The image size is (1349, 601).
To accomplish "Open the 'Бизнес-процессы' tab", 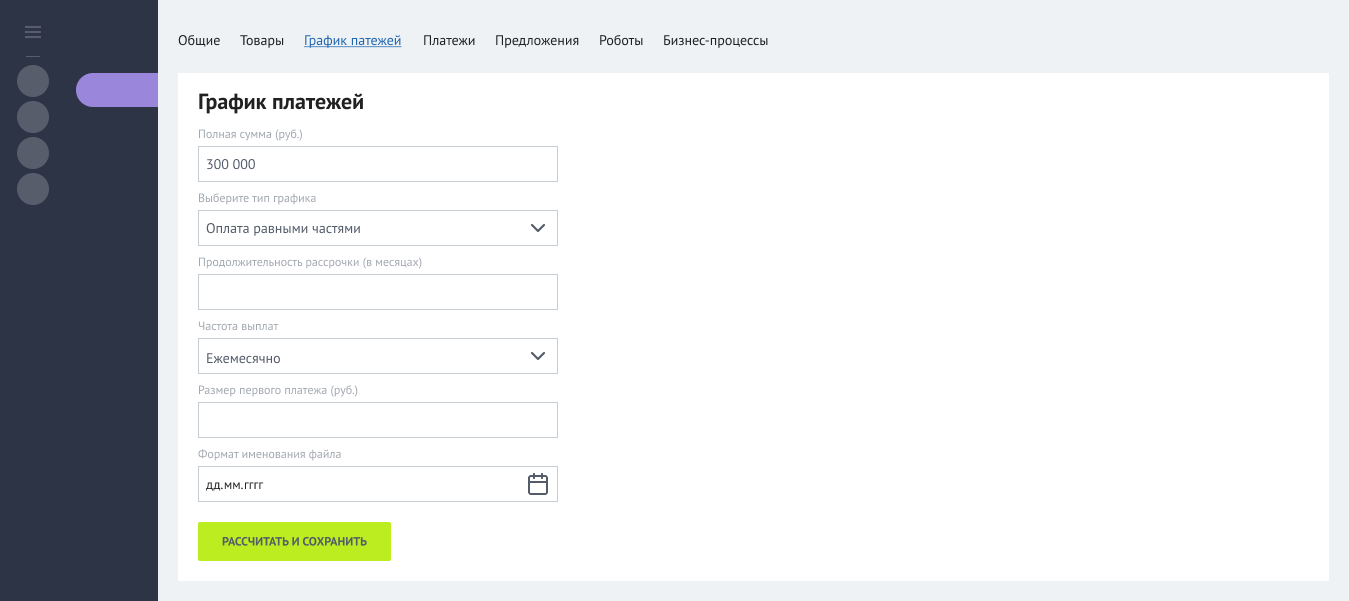I will point(715,41).
